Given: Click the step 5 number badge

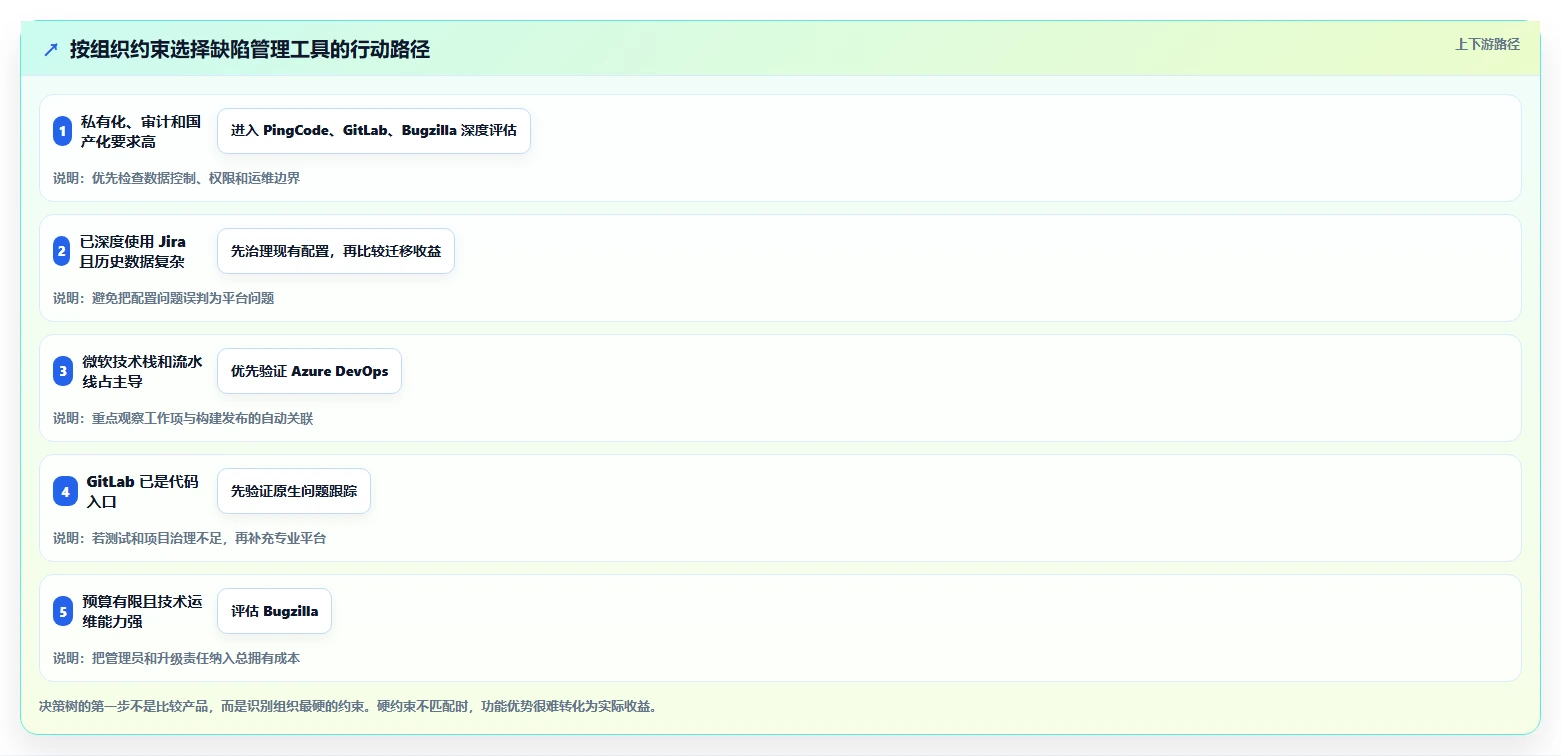Looking at the screenshot, I should pyautogui.click(x=62, y=611).
